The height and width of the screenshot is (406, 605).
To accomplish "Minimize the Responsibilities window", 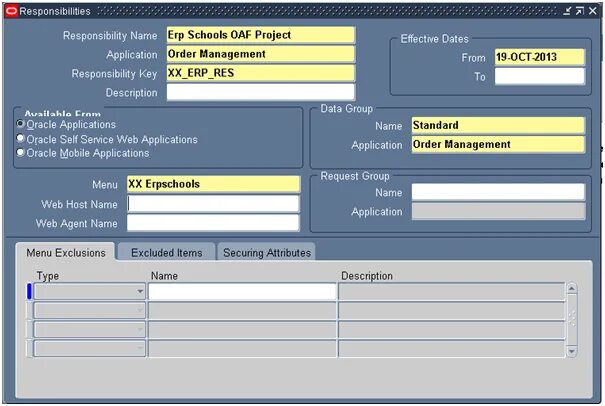I will coord(566,11).
